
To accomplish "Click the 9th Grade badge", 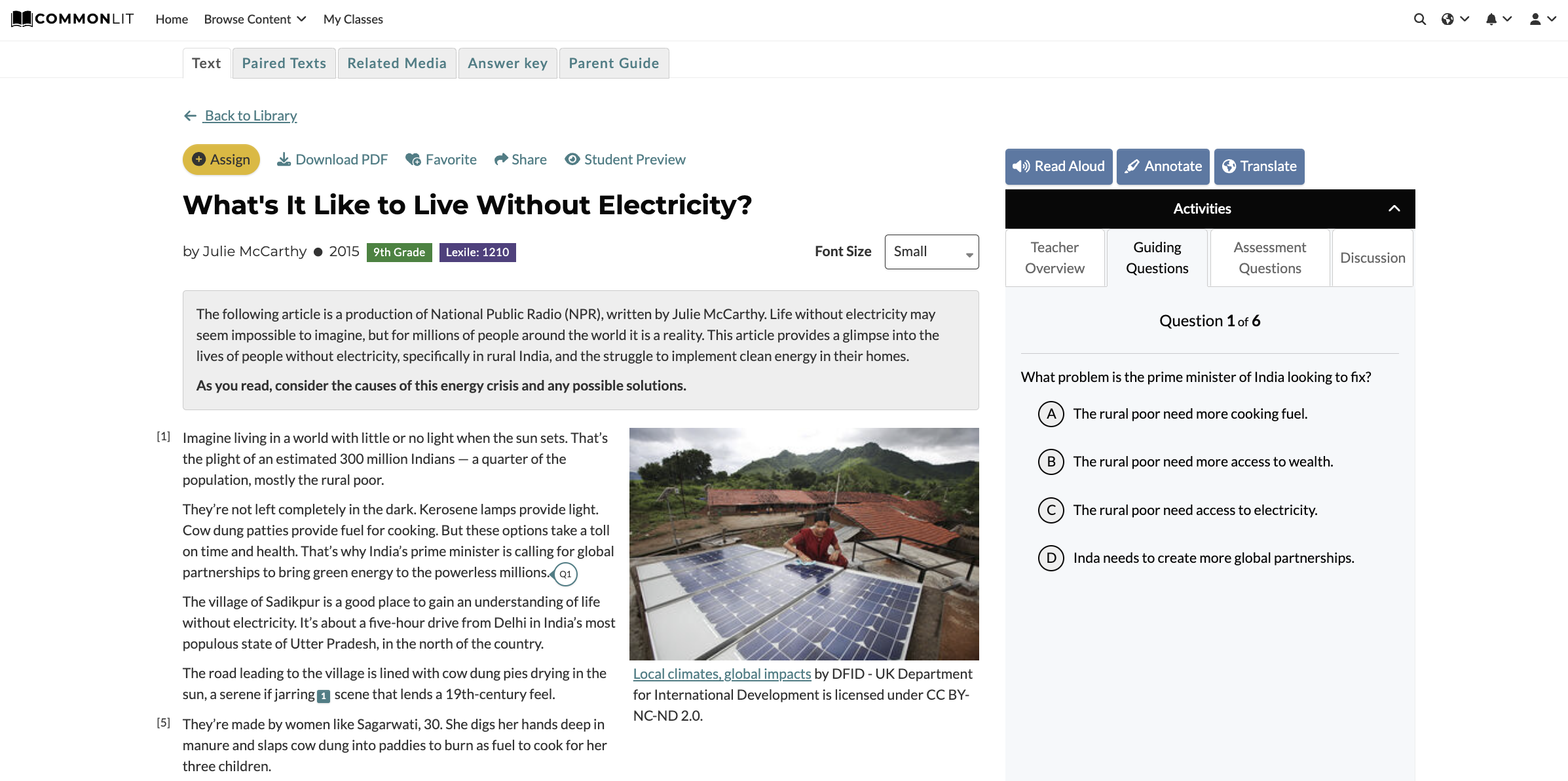I will 399,252.
